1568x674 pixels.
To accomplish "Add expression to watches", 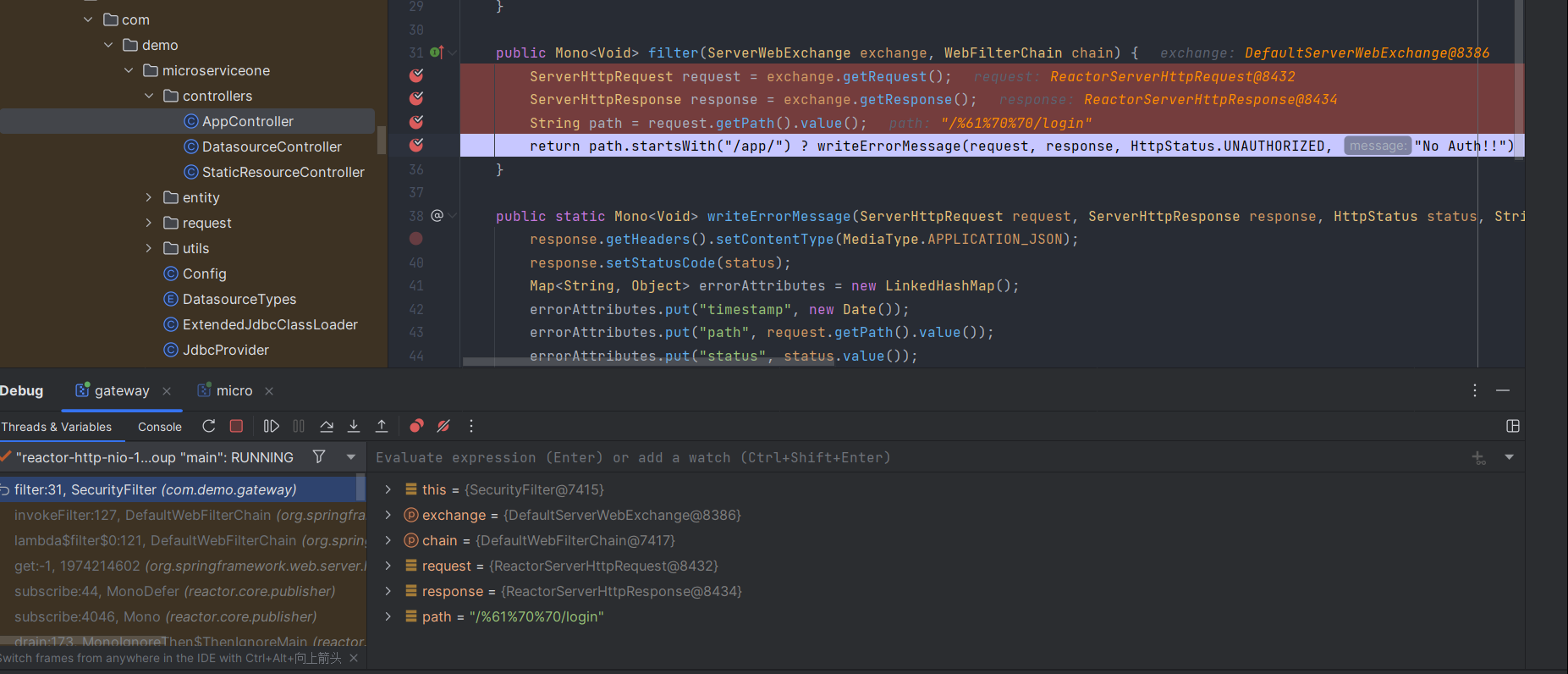I will [x=1478, y=457].
